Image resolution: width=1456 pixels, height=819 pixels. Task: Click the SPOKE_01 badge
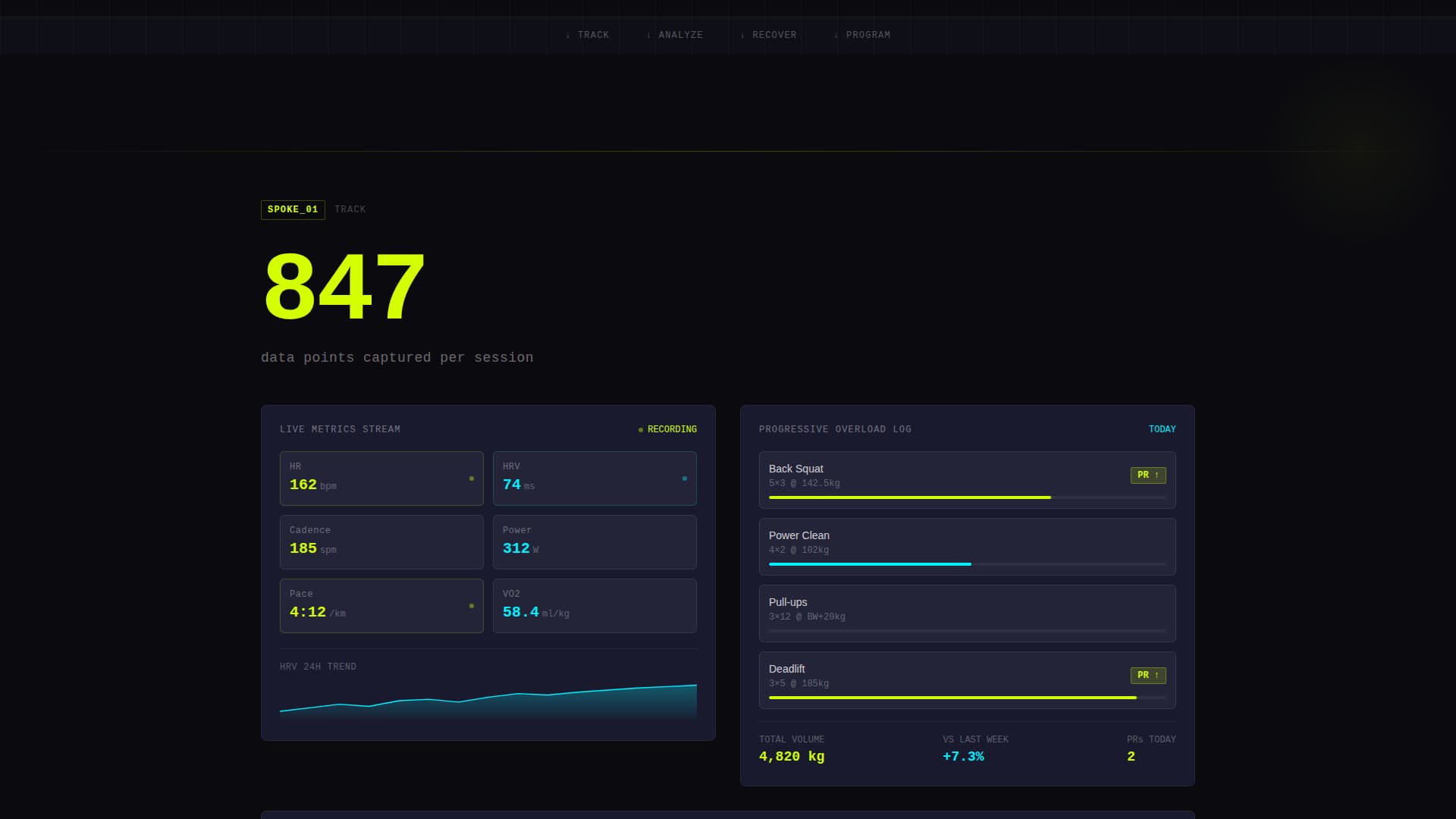pos(293,209)
